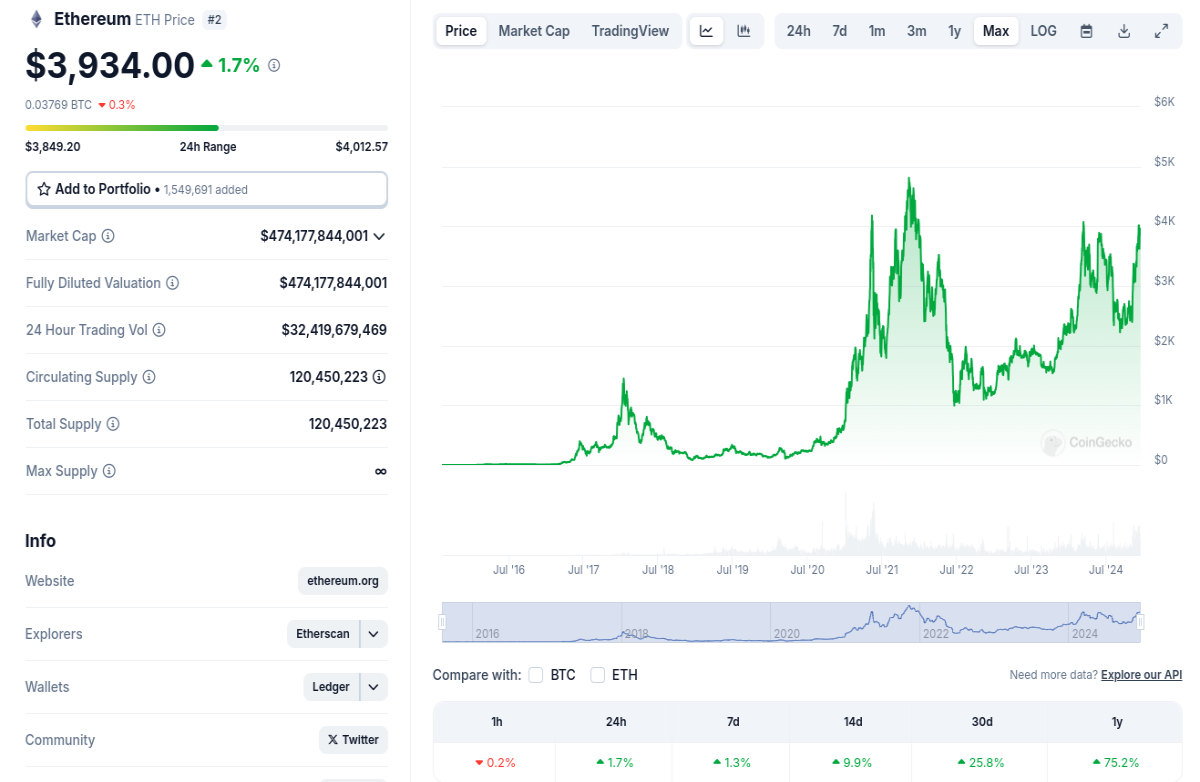Toggle LOG scale on the chart
1200x782 pixels.
click(1043, 31)
